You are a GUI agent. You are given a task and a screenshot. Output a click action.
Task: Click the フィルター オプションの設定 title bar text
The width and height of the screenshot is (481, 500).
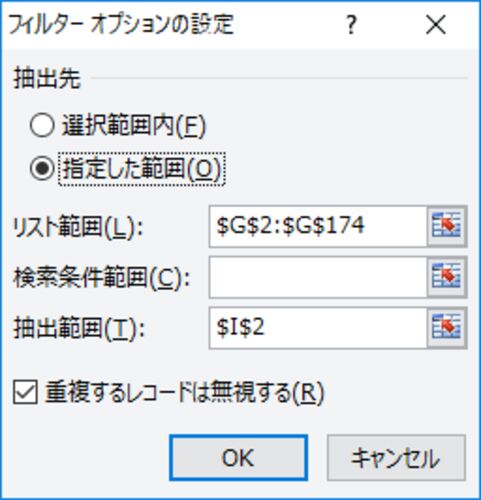pos(121,25)
